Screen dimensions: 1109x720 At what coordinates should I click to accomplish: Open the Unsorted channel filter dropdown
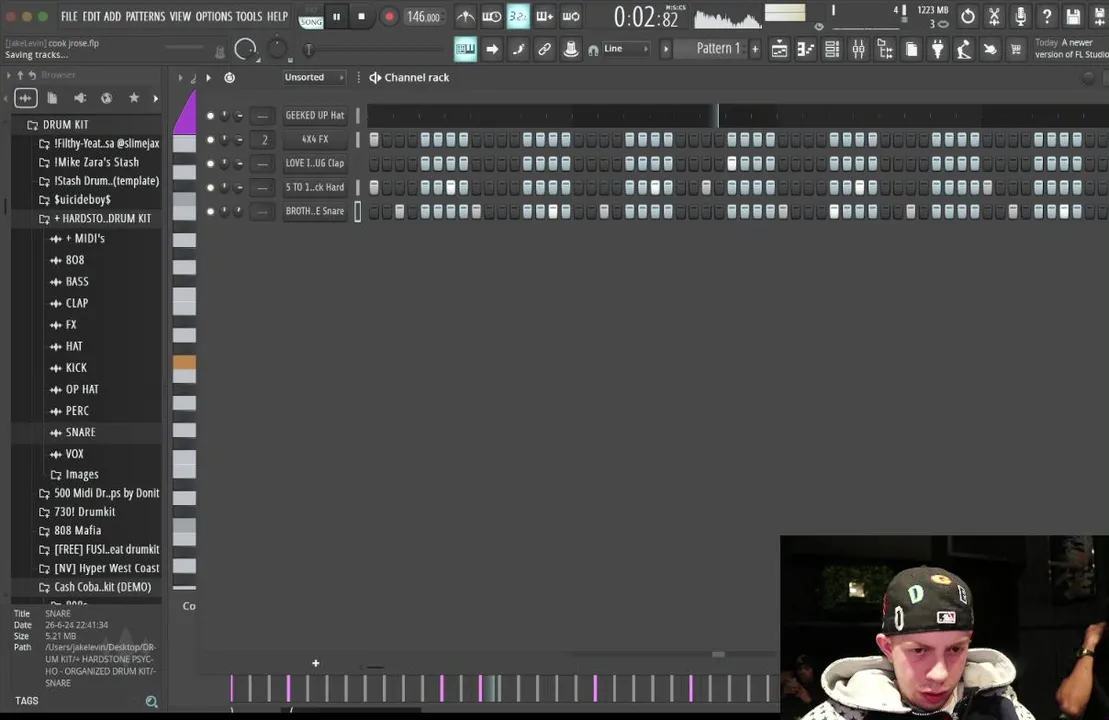[x=314, y=77]
